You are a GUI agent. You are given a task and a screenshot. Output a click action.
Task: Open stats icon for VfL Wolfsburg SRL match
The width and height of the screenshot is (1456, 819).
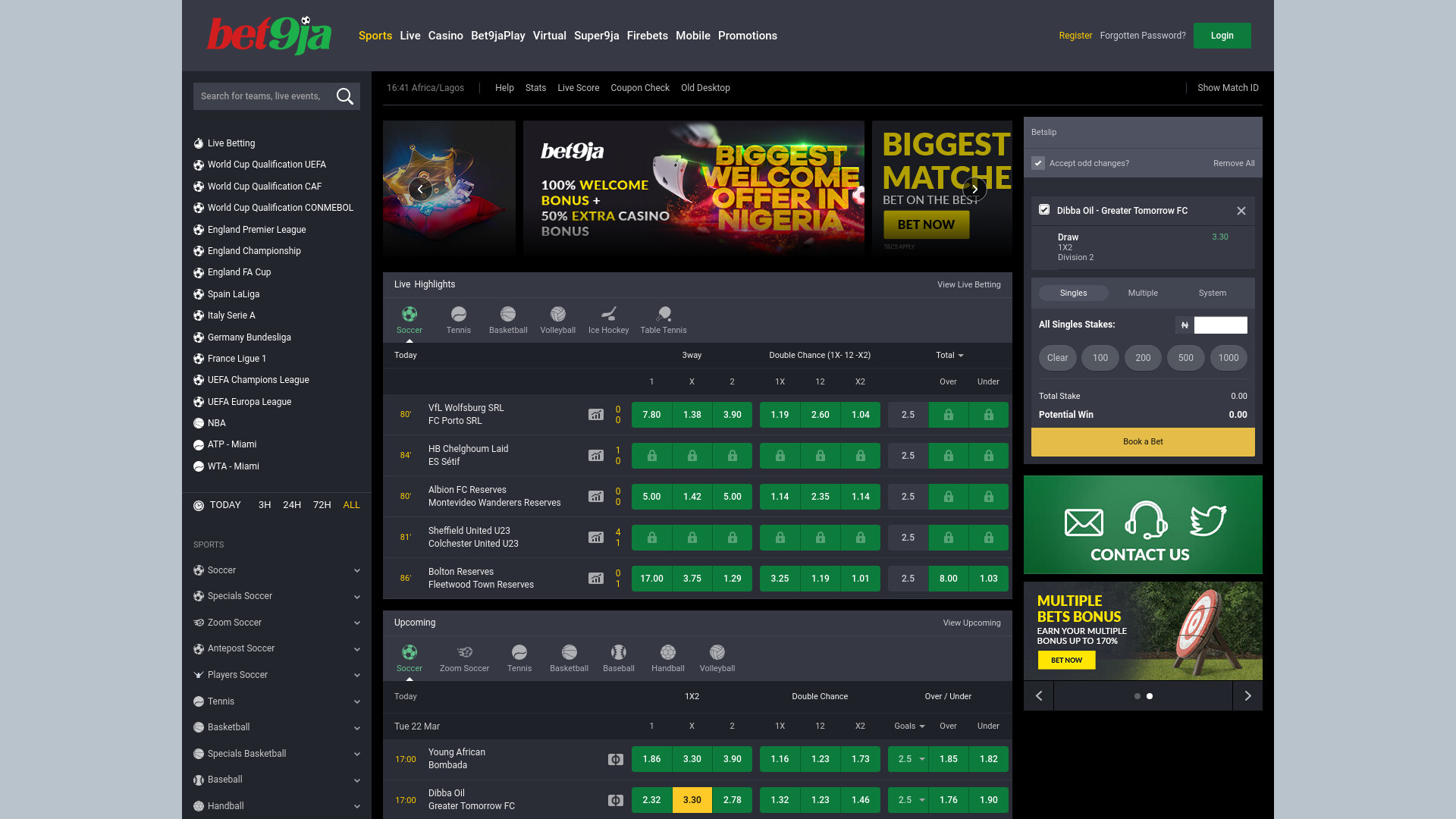click(596, 415)
